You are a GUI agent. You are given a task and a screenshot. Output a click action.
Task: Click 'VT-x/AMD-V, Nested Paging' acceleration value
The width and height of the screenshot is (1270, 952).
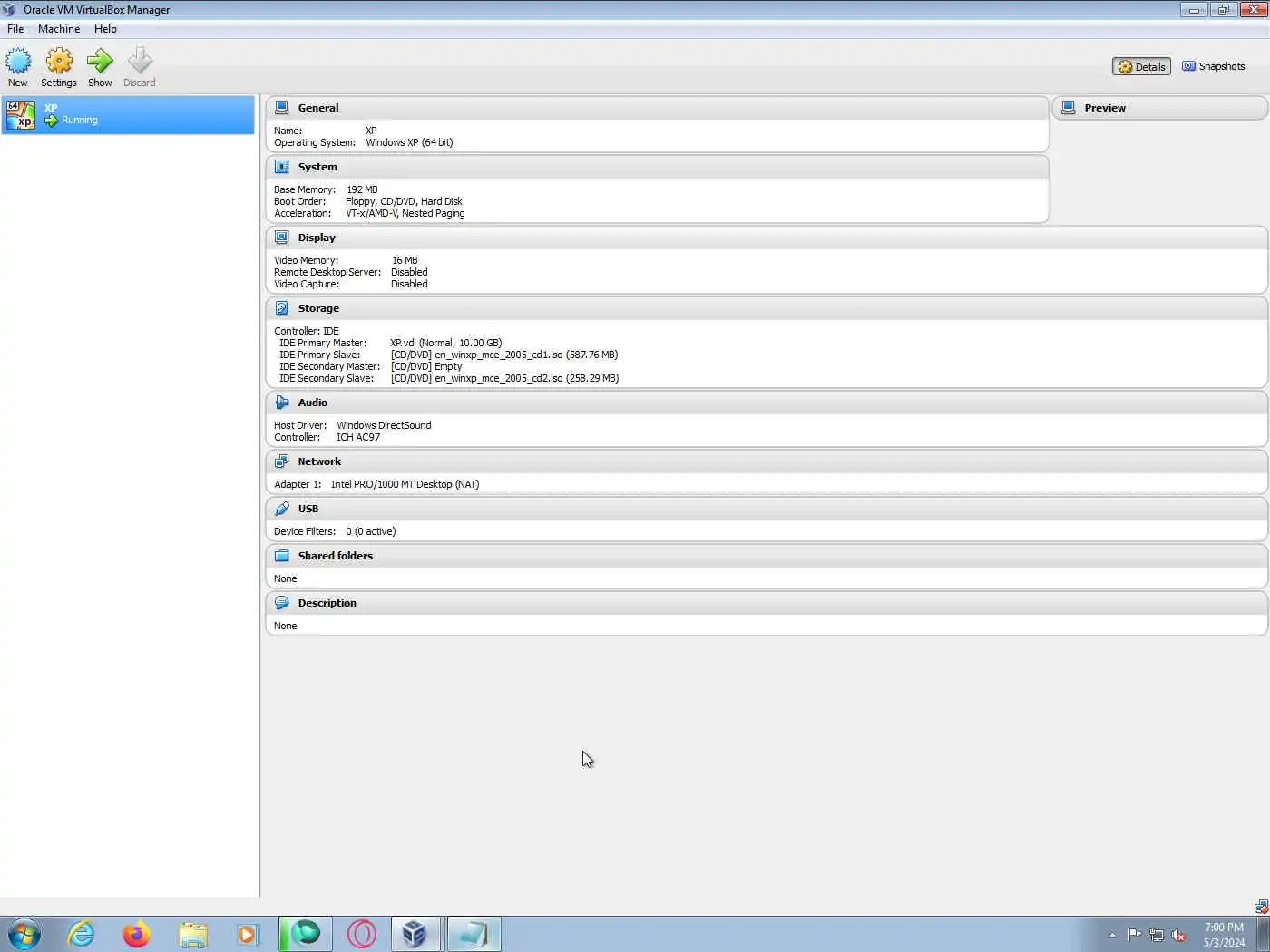pos(405,213)
